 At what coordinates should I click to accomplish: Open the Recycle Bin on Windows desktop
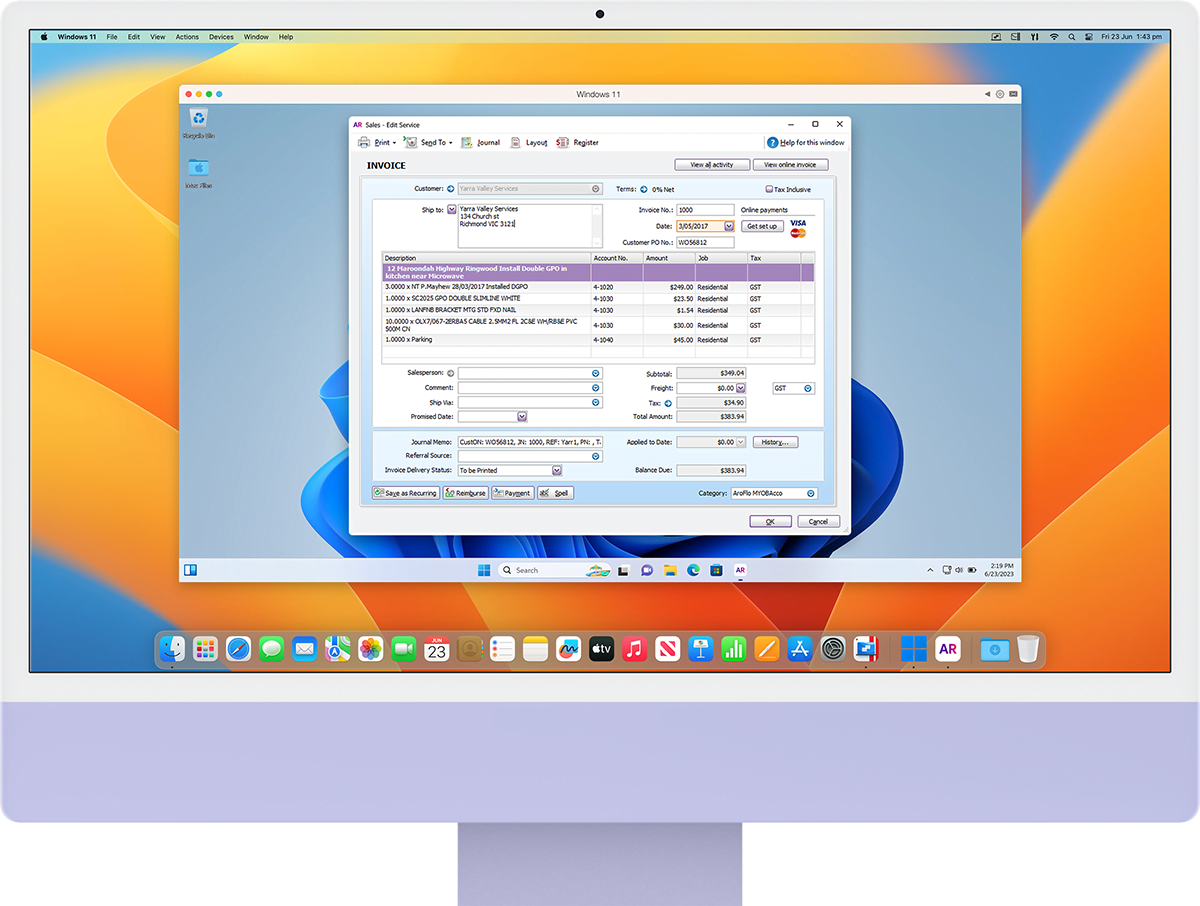[x=198, y=123]
